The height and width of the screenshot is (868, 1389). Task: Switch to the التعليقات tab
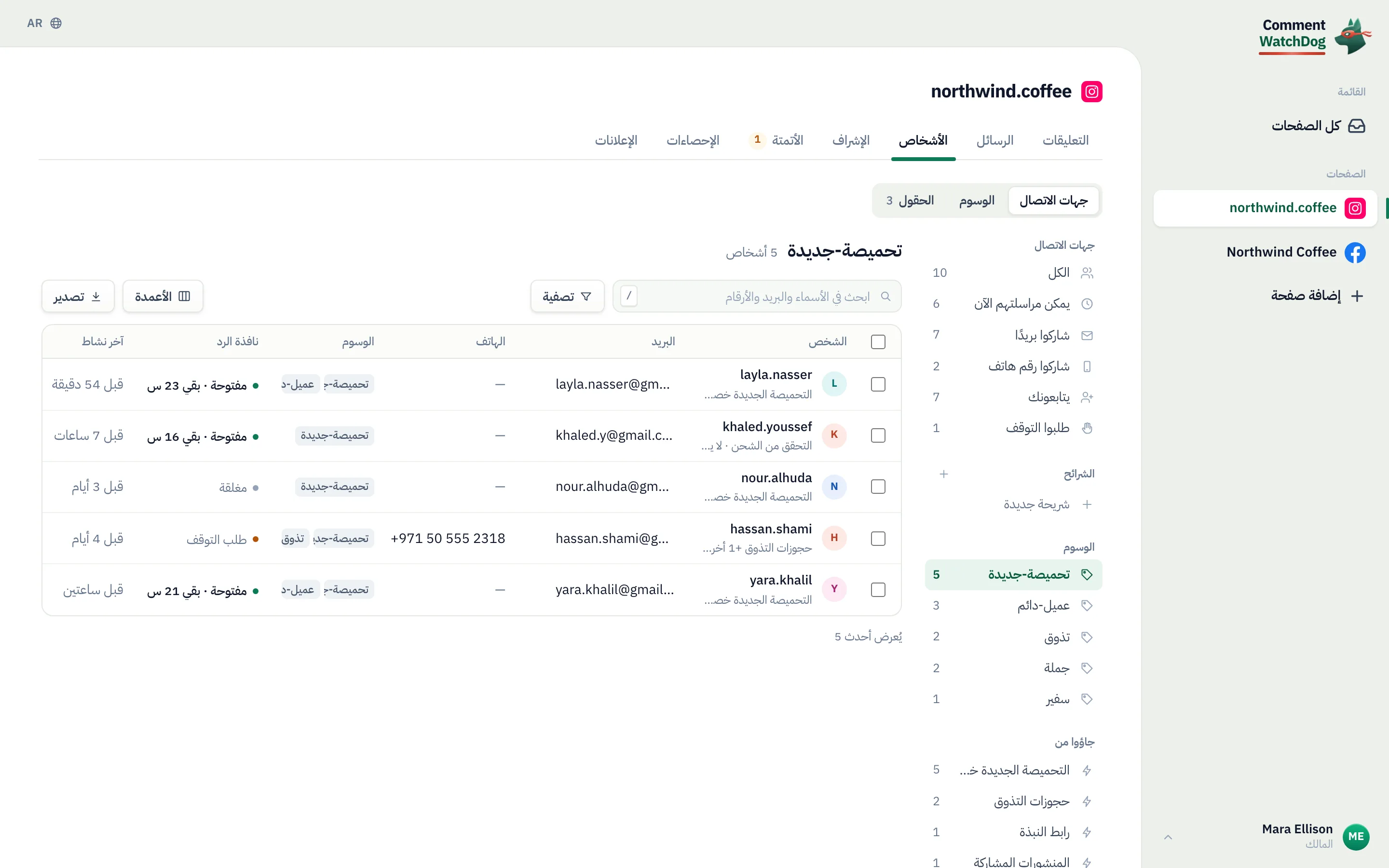1066,141
